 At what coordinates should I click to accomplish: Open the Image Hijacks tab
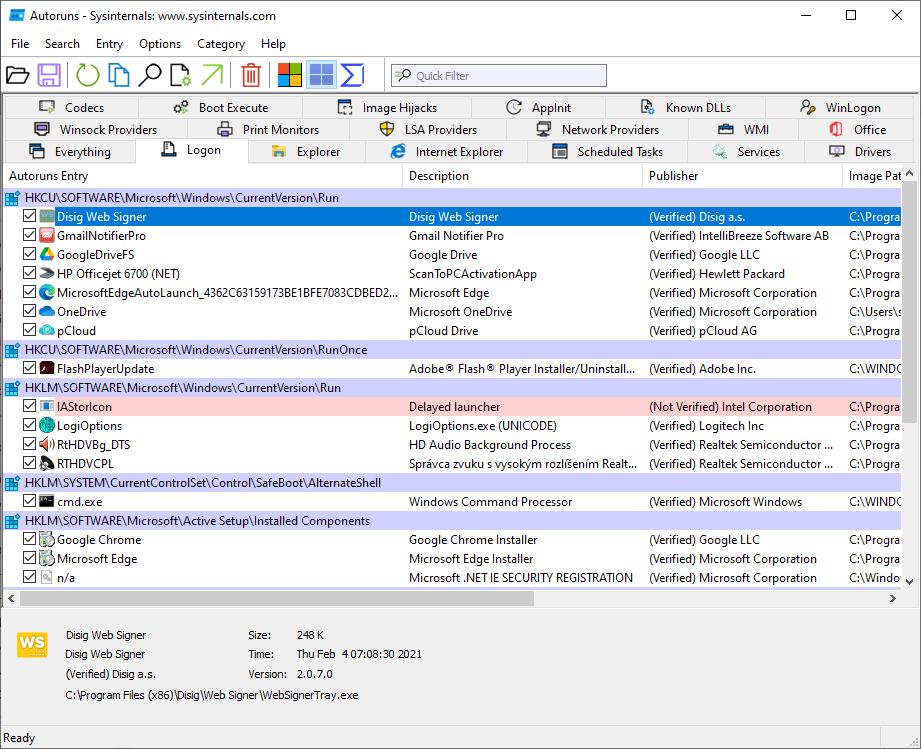click(x=387, y=108)
